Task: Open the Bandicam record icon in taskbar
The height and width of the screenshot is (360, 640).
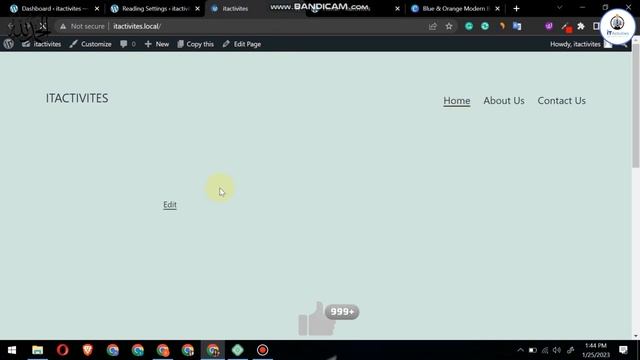Action: click(262, 350)
